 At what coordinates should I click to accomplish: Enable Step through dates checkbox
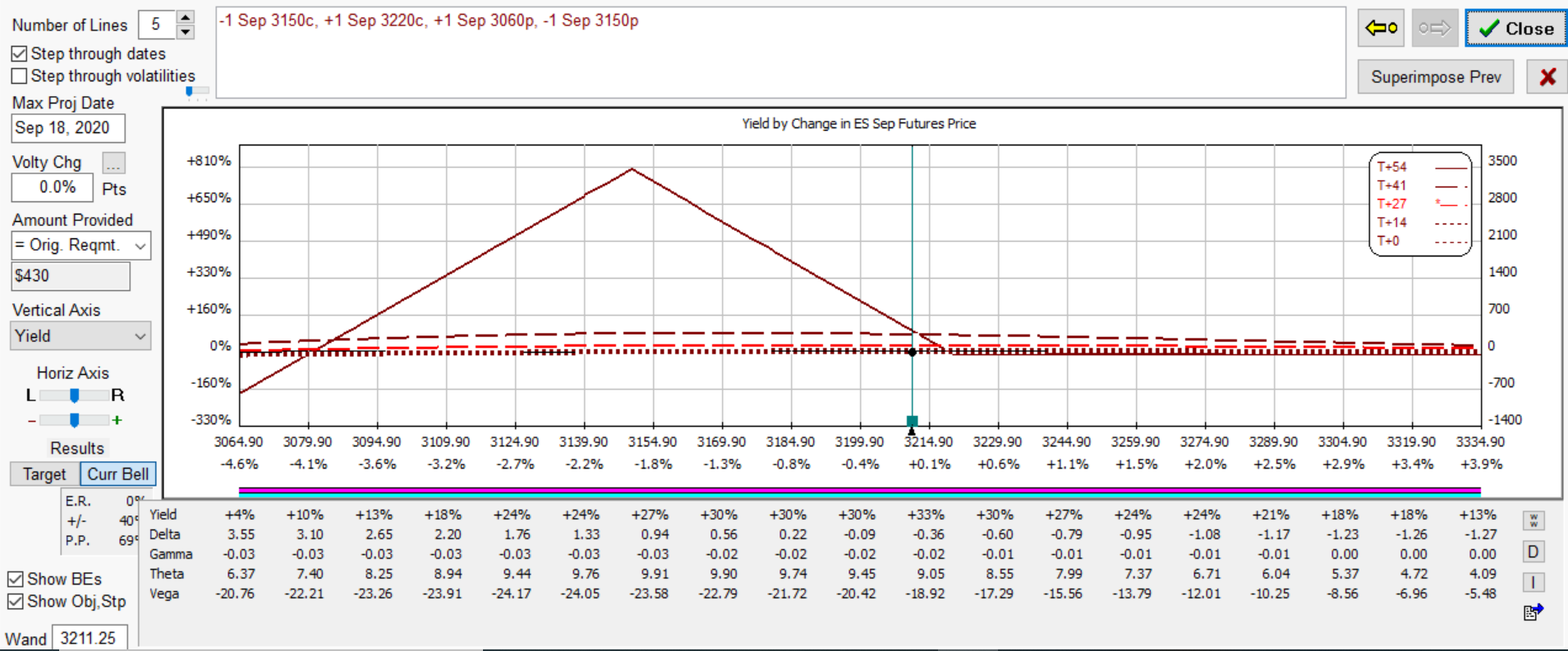(19, 54)
